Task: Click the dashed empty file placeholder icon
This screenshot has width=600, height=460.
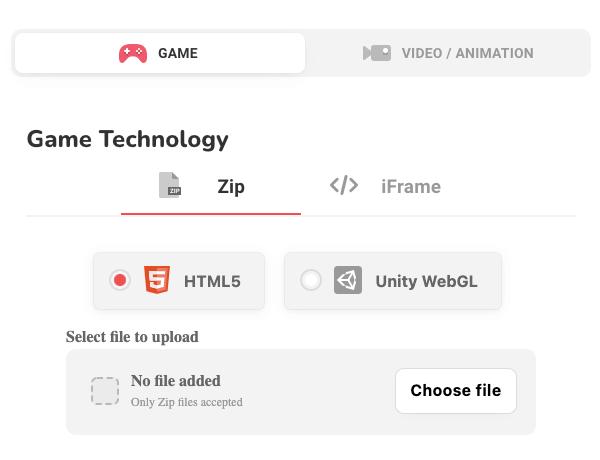Action: [105, 391]
